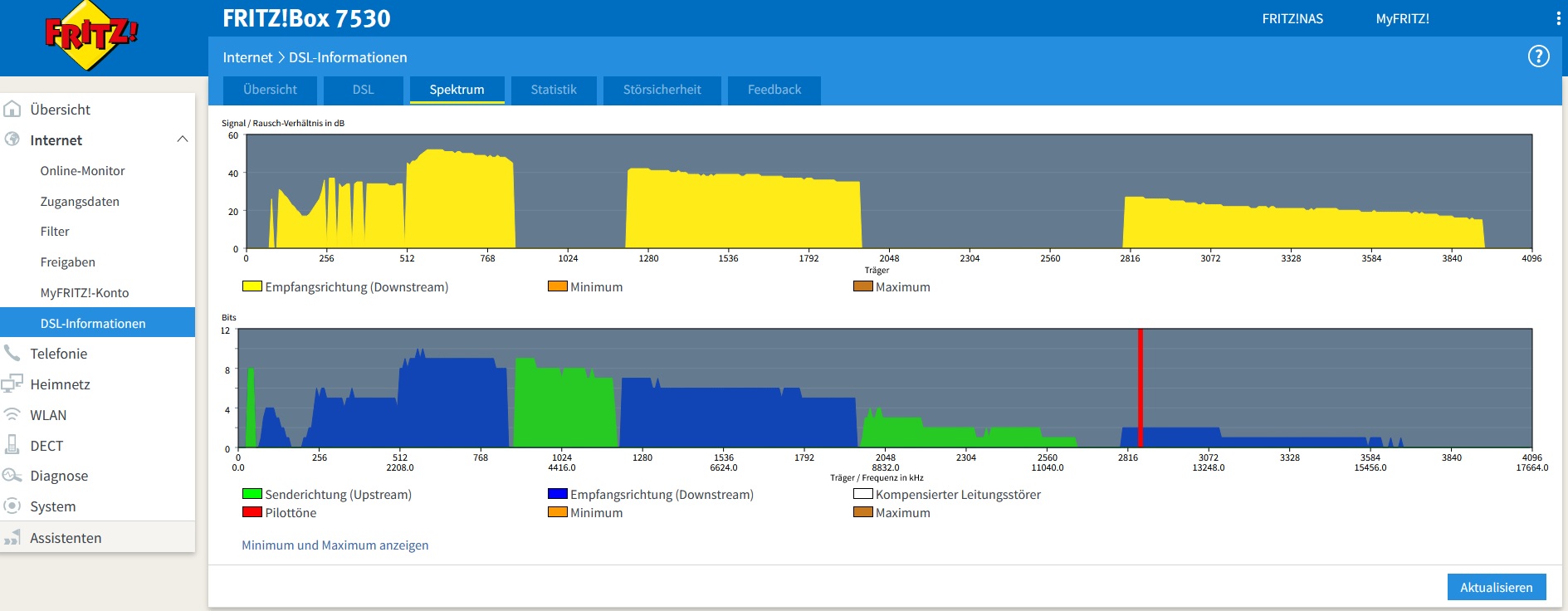Open Heimnetz menu
The width and height of the screenshot is (1568, 611).
[60, 384]
